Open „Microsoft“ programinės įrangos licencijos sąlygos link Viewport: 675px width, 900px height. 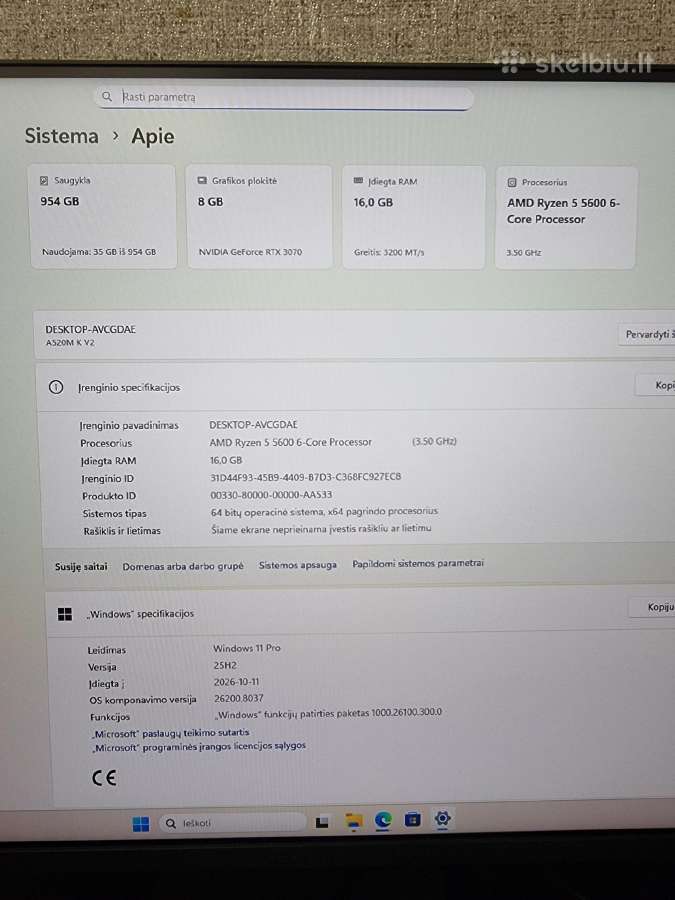pyautogui.click(x=199, y=747)
